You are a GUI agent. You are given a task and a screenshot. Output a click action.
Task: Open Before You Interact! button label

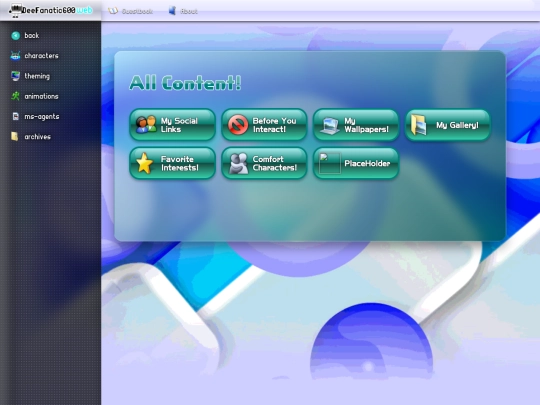click(274, 125)
